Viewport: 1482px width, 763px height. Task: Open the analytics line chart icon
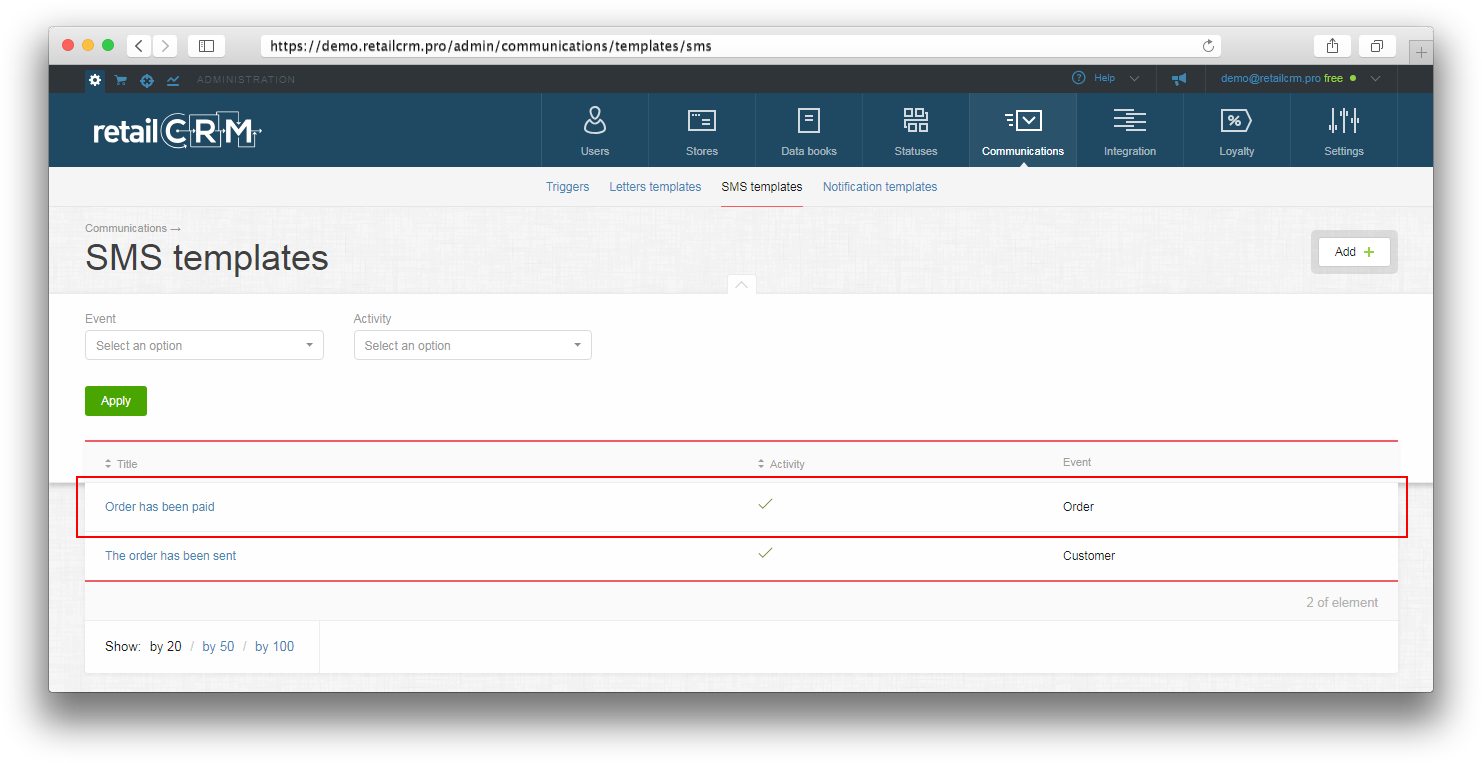coord(173,80)
